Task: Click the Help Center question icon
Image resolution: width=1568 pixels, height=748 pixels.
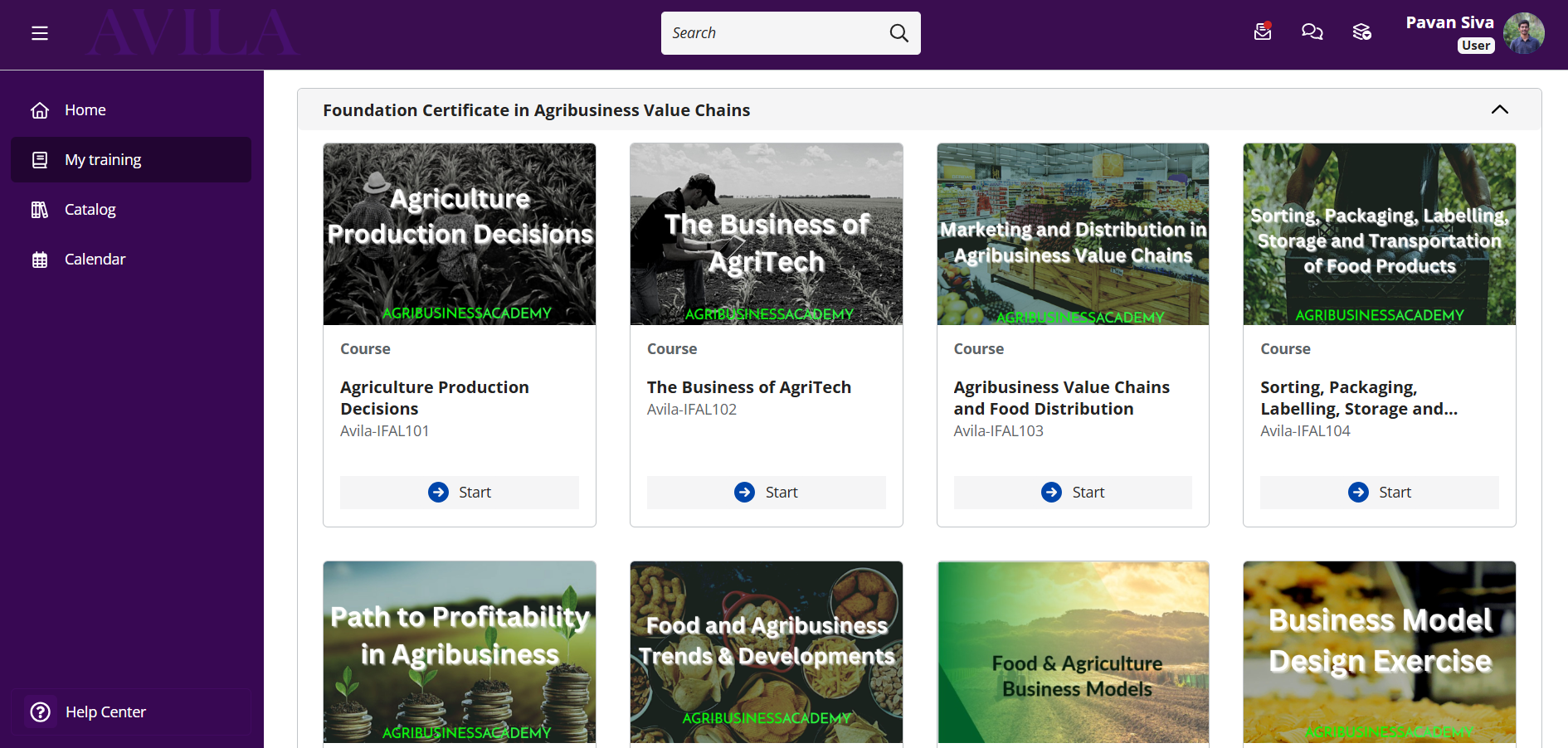Action: pyautogui.click(x=40, y=712)
